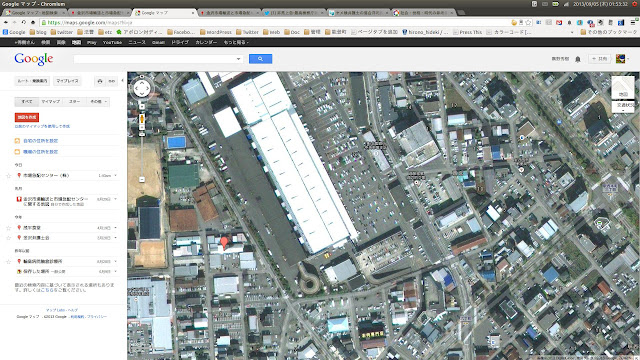Screen dimensions: 640x360
Task: Switch to the Twitter browser tab
Action: (293, 13)
